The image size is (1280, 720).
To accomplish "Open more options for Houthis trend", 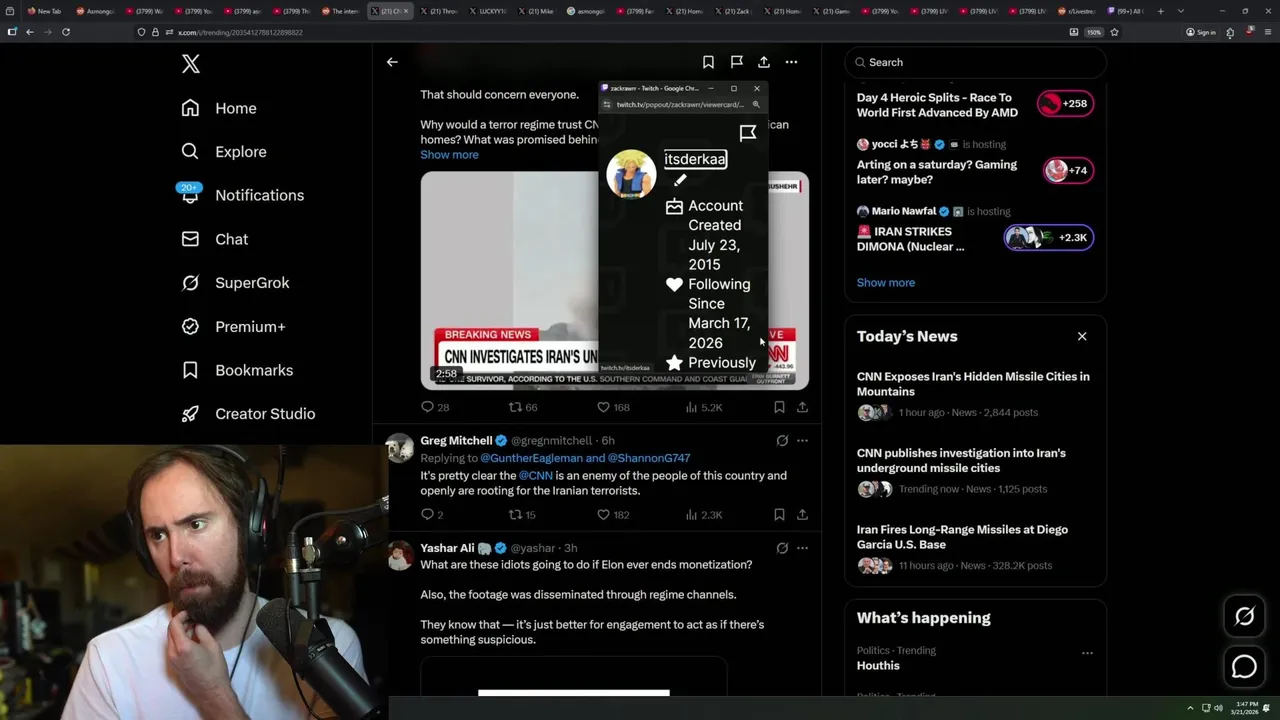I will pyautogui.click(x=1087, y=653).
